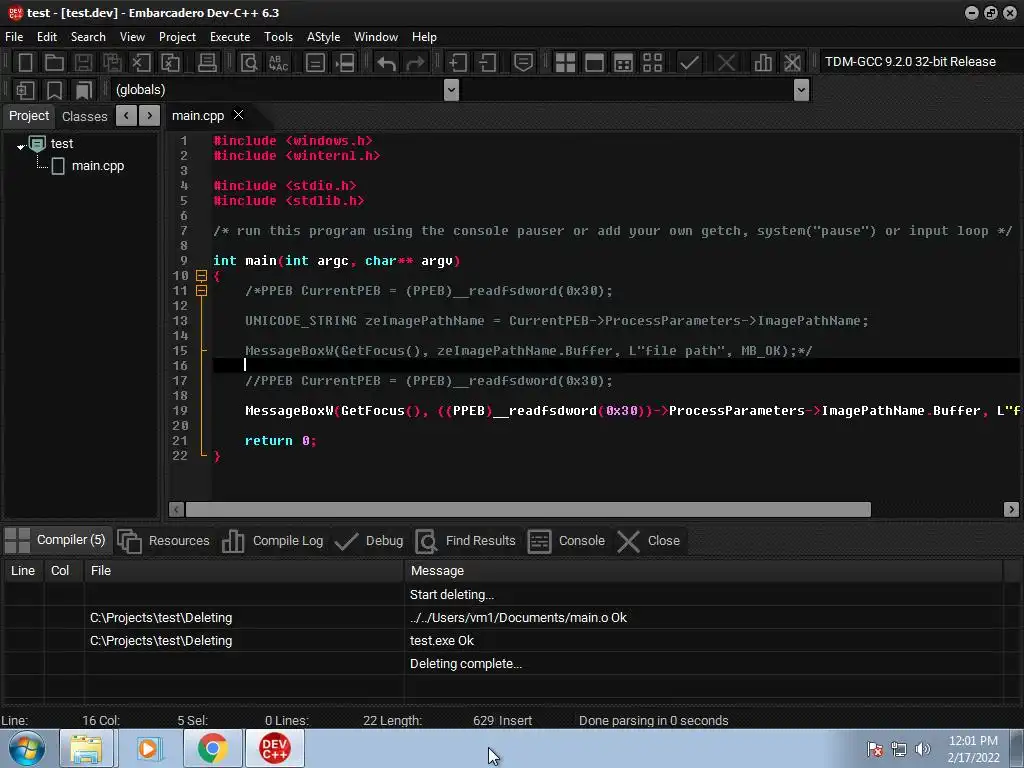Compile using the four-squares icon
Screen dimensions: 1024x768
565,63
